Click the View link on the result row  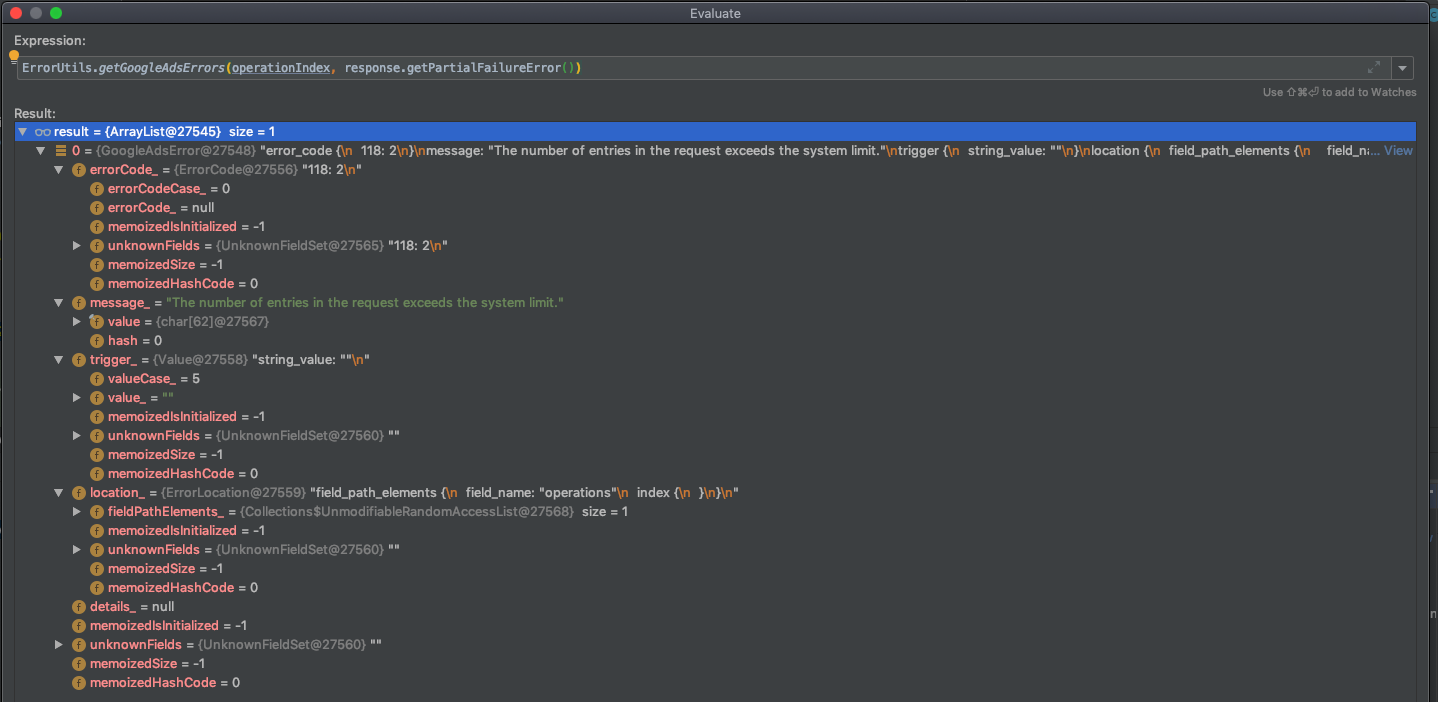(x=1398, y=150)
